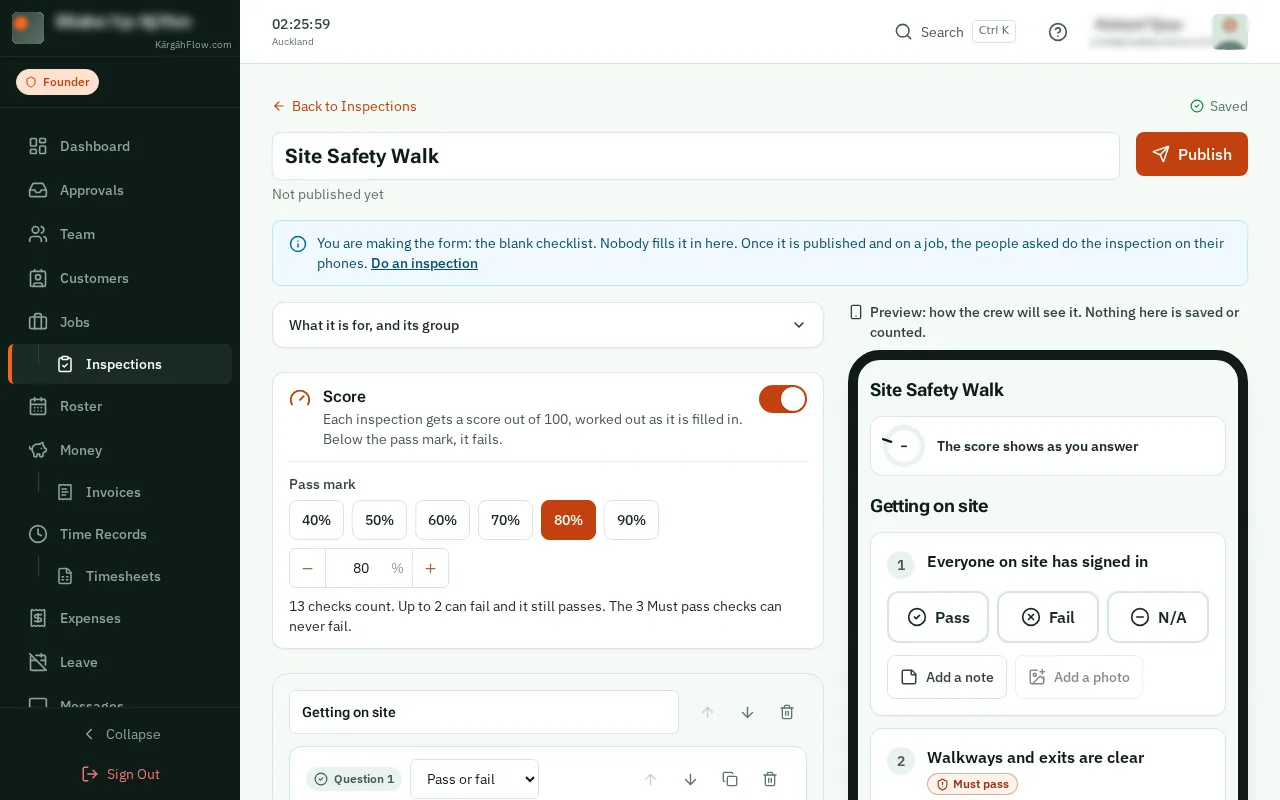
Task: Click the Dashboard grid icon
Action: [38, 146]
